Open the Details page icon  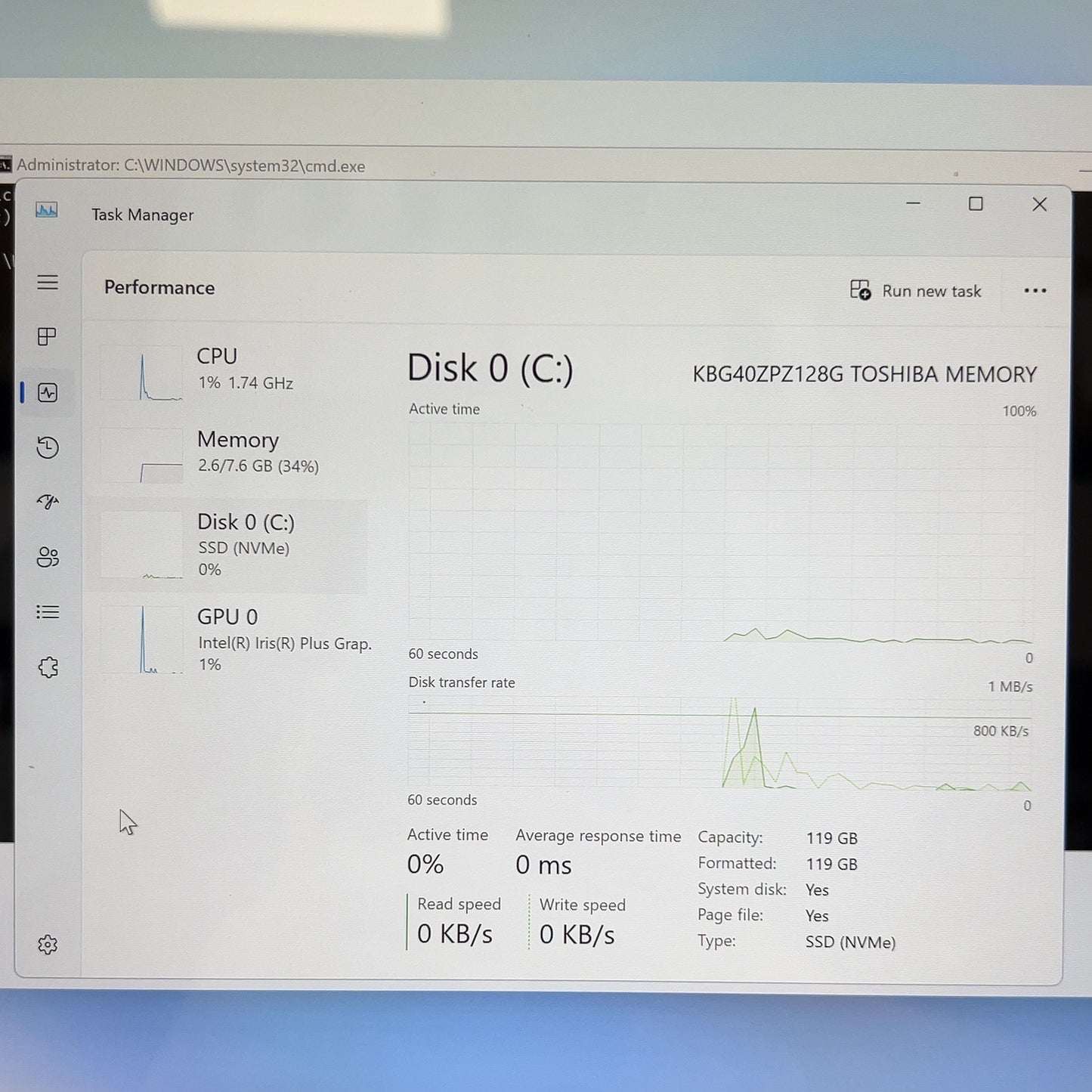pos(48,611)
